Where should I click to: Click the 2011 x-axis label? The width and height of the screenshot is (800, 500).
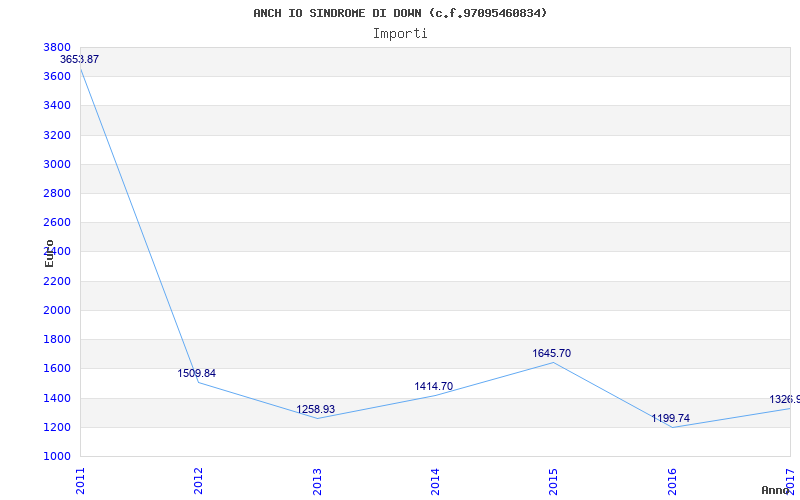point(80,481)
